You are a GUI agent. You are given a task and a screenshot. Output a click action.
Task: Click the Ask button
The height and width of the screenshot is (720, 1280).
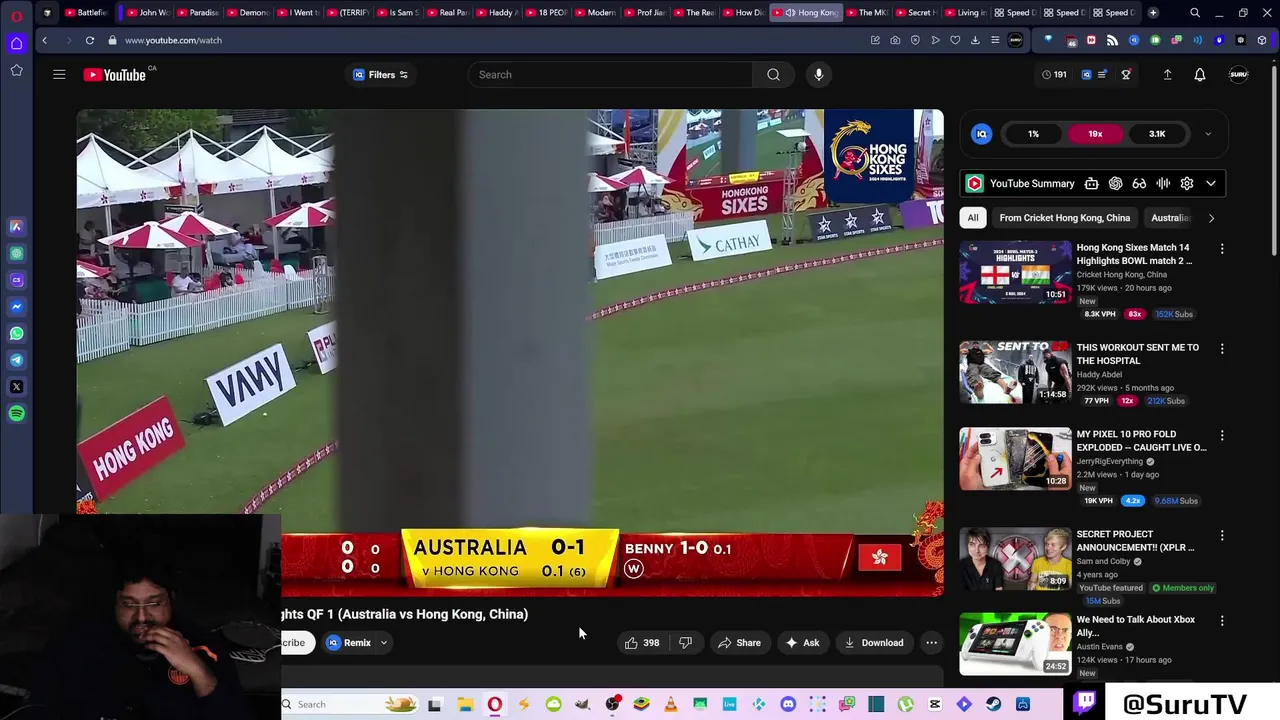pyautogui.click(x=802, y=643)
